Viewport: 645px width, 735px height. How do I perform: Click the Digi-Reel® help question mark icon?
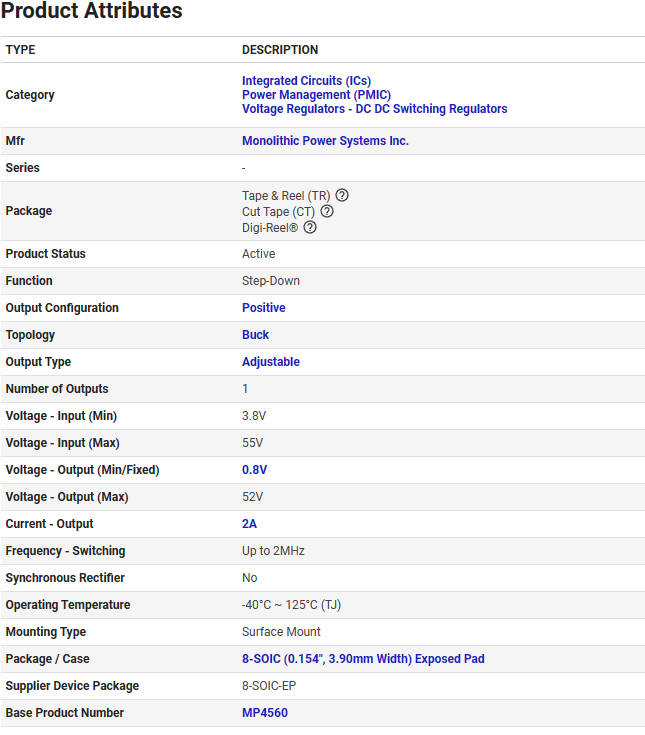point(310,227)
